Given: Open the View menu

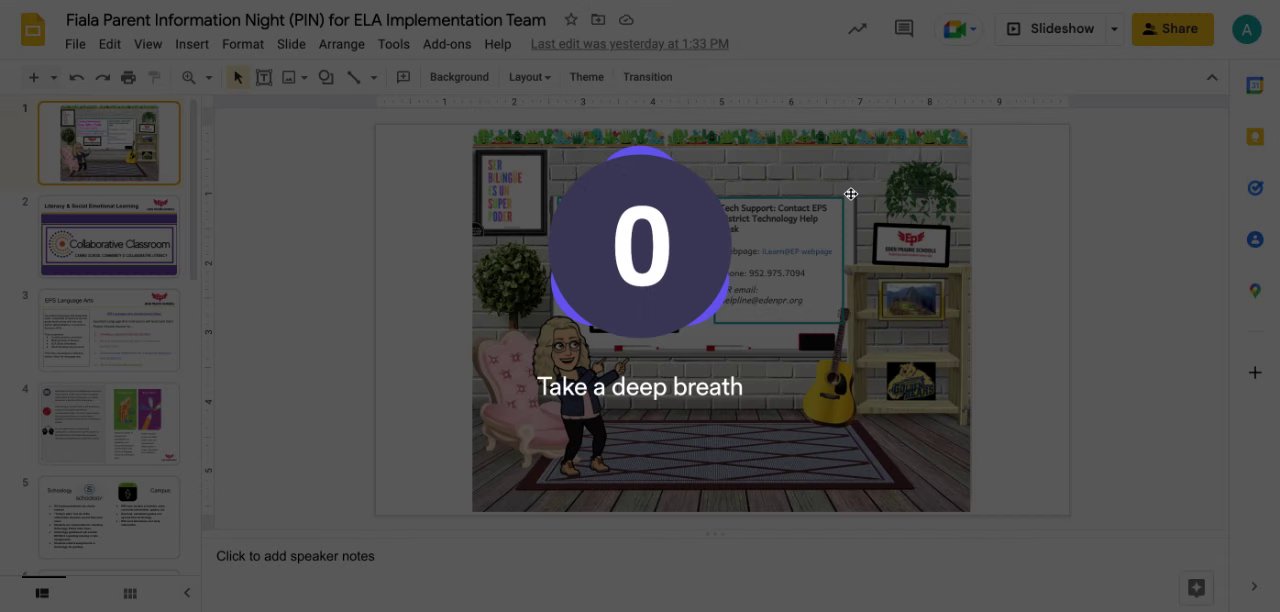Looking at the screenshot, I should pyautogui.click(x=148, y=44).
